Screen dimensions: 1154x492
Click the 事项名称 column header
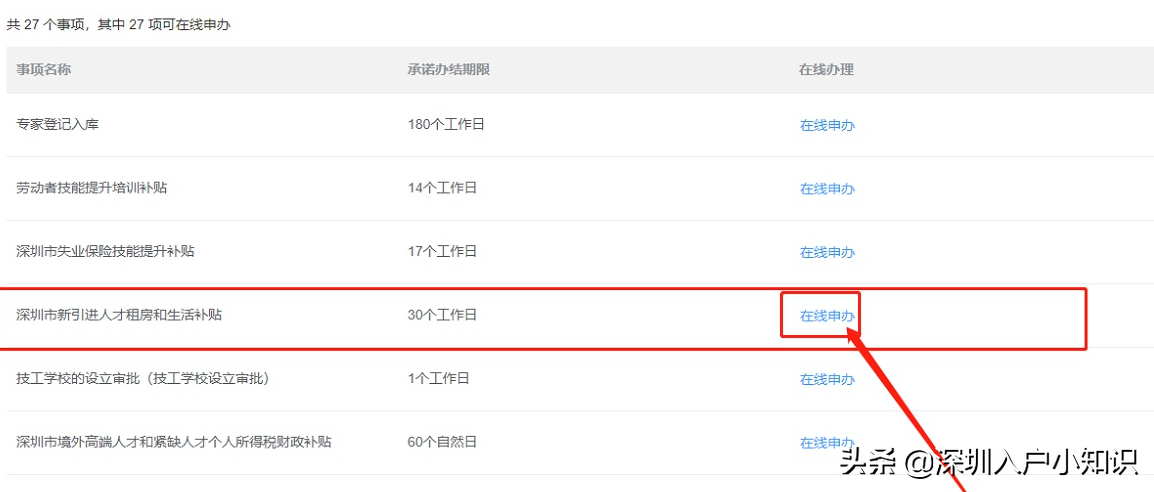click(43, 70)
